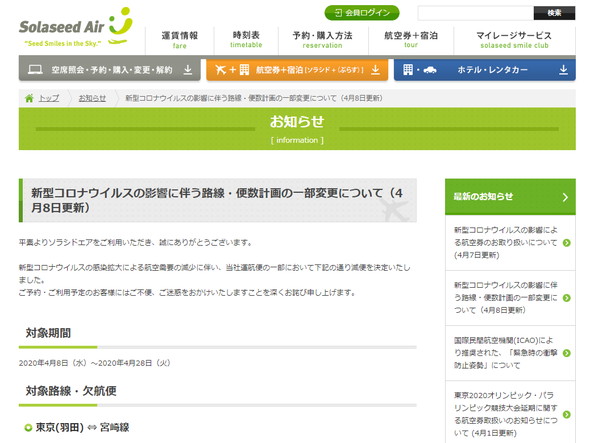Click arrow icon beside 東京2020 news item

tap(567, 414)
